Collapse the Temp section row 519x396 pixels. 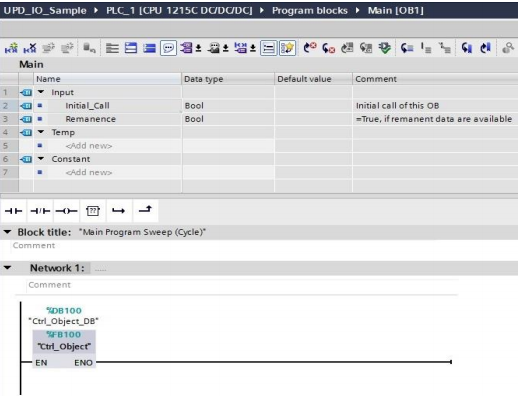(x=41, y=132)
